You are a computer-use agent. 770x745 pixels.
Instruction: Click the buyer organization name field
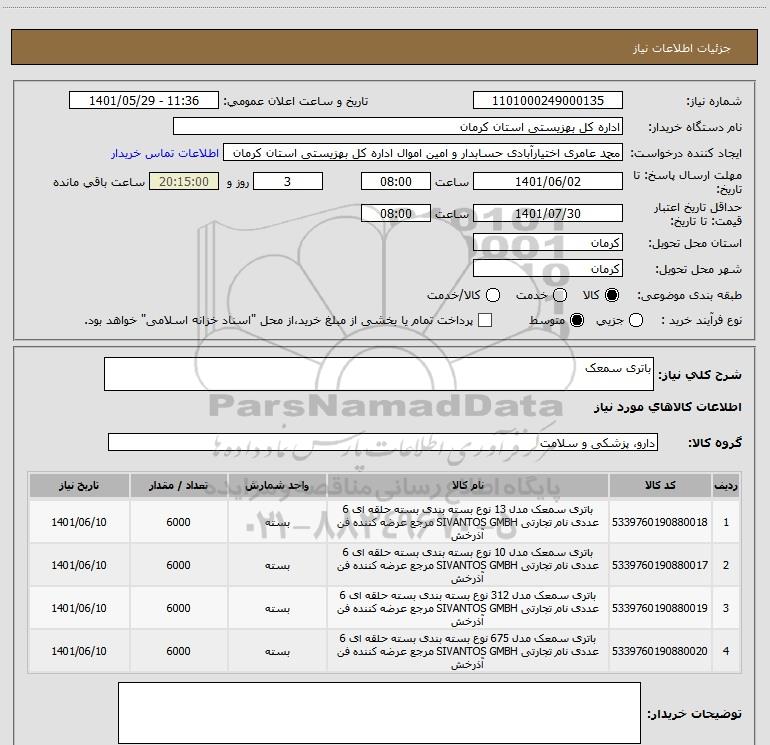(398, 127)
